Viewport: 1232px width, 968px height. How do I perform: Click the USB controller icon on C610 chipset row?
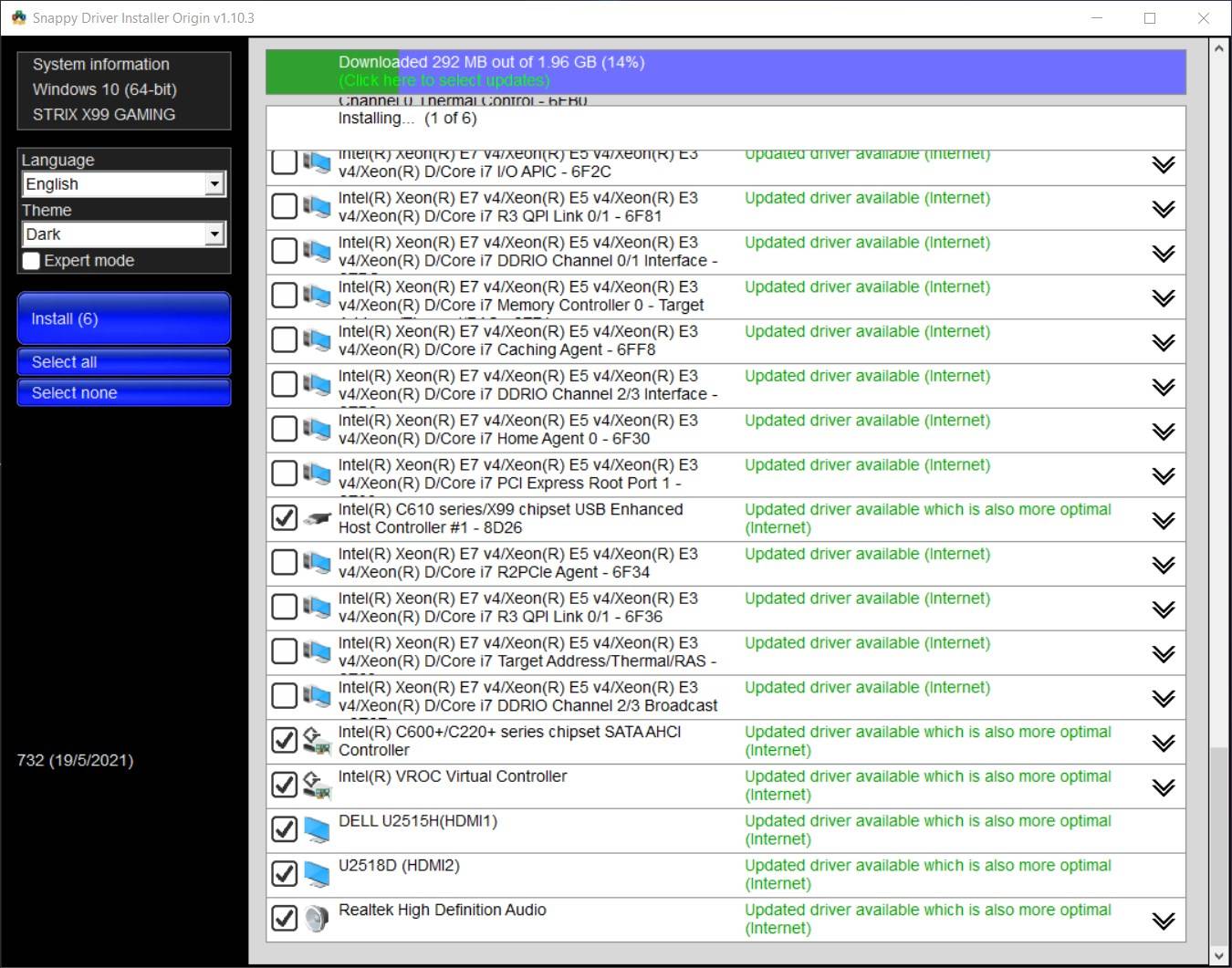(317, 518)
